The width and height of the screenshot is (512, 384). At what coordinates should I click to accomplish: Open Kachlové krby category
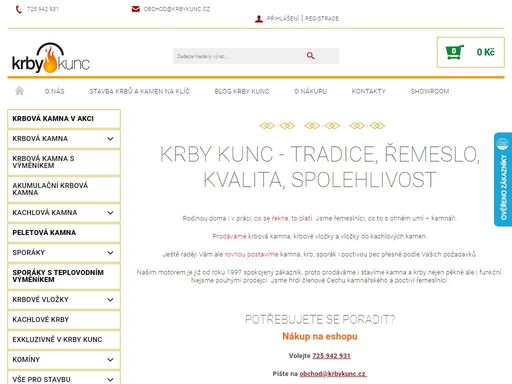(x=64, y=320)
